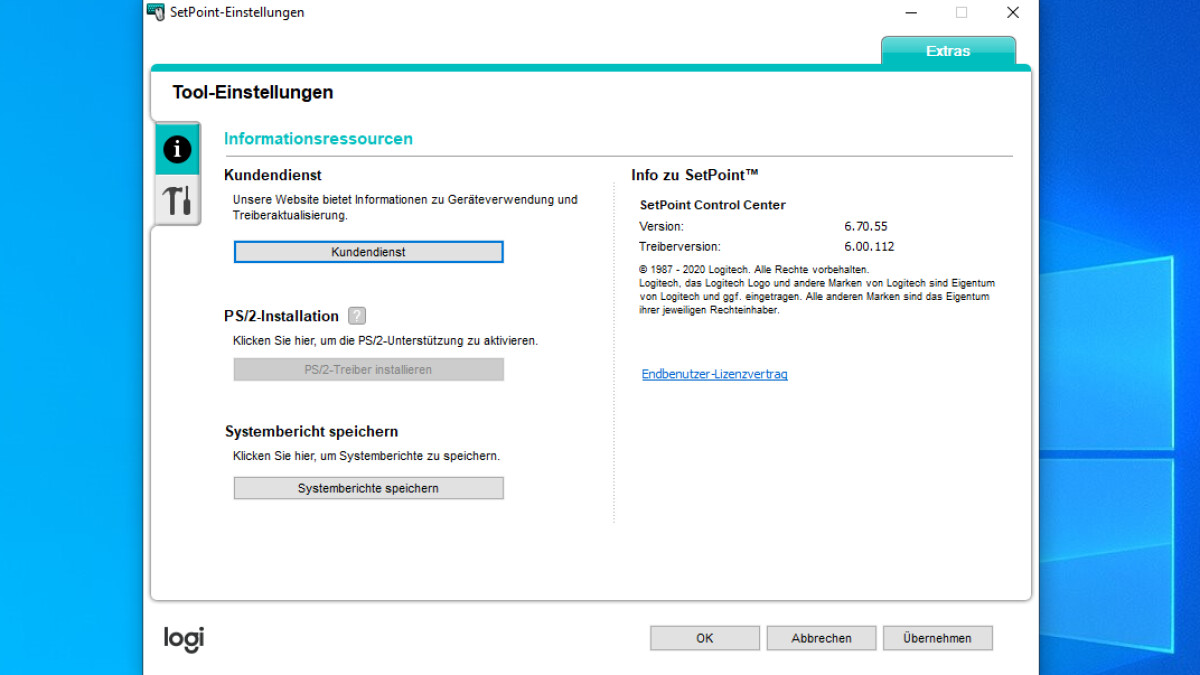This screenshot has height=675, width=1200.
Task: Close the SetPoint-Einstellungen window
Action: tap(1013, 13)
